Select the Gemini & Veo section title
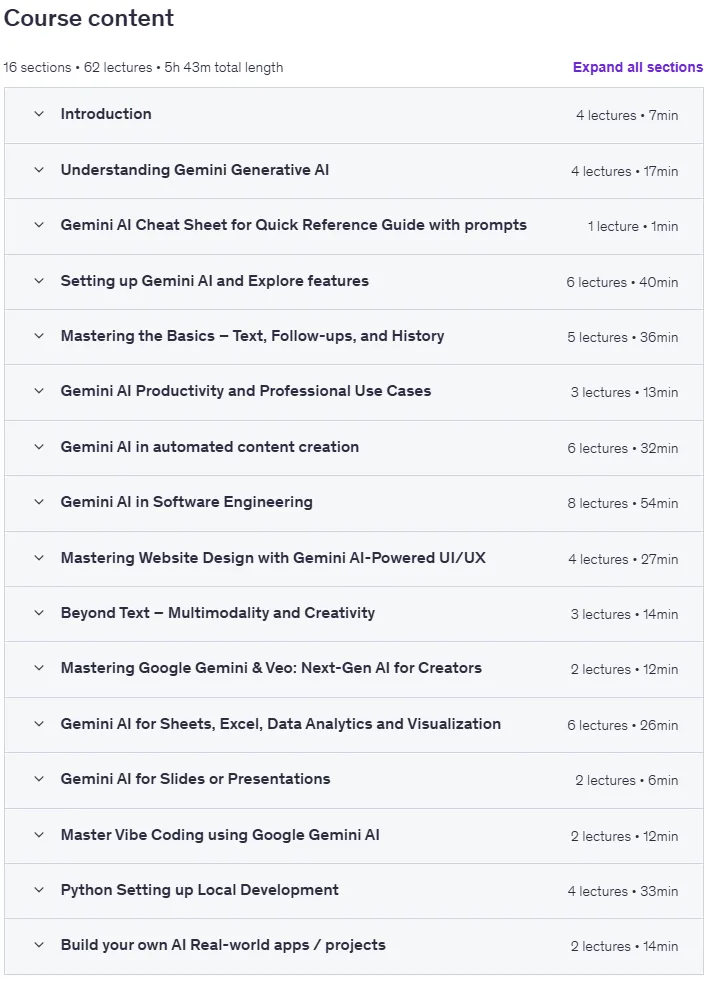The width and height of the screenshot is (708, 981). (x=271, y=668)
